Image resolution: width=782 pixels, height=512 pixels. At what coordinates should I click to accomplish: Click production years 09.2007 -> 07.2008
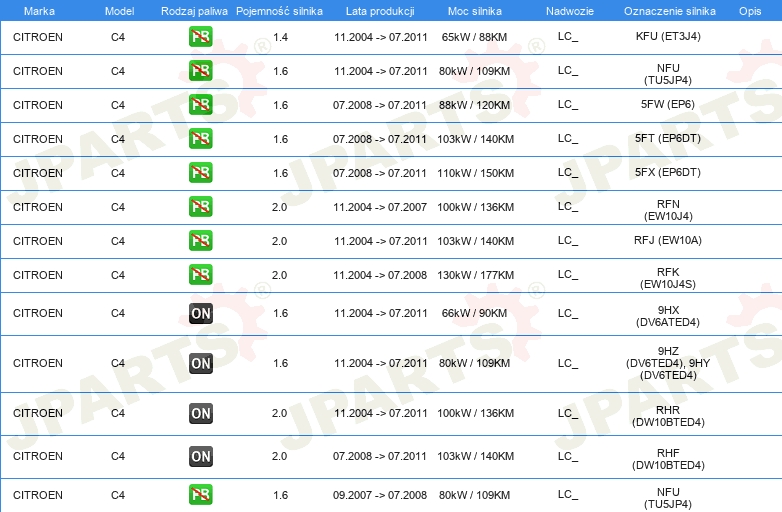[x=380, y=495]
